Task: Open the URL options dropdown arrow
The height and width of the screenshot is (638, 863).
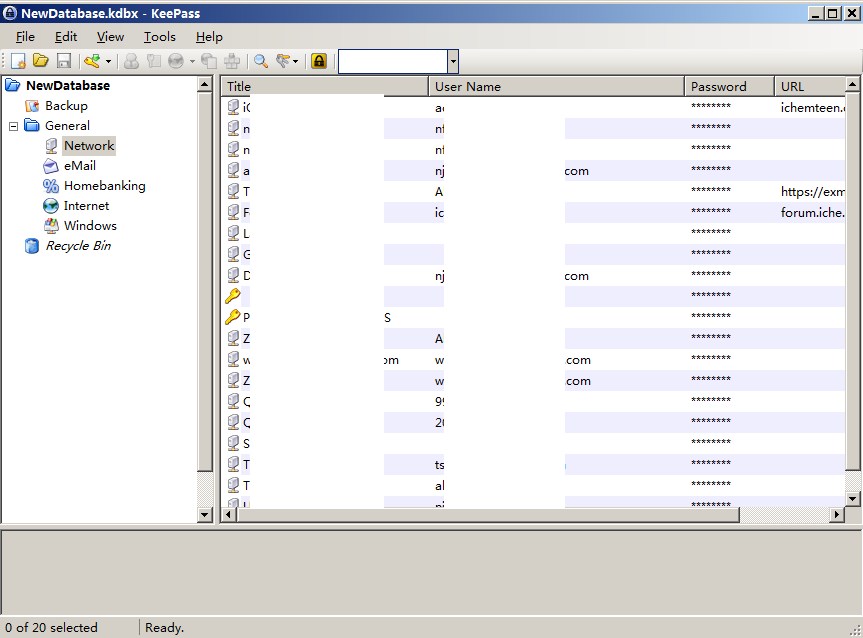Action: 192,61
